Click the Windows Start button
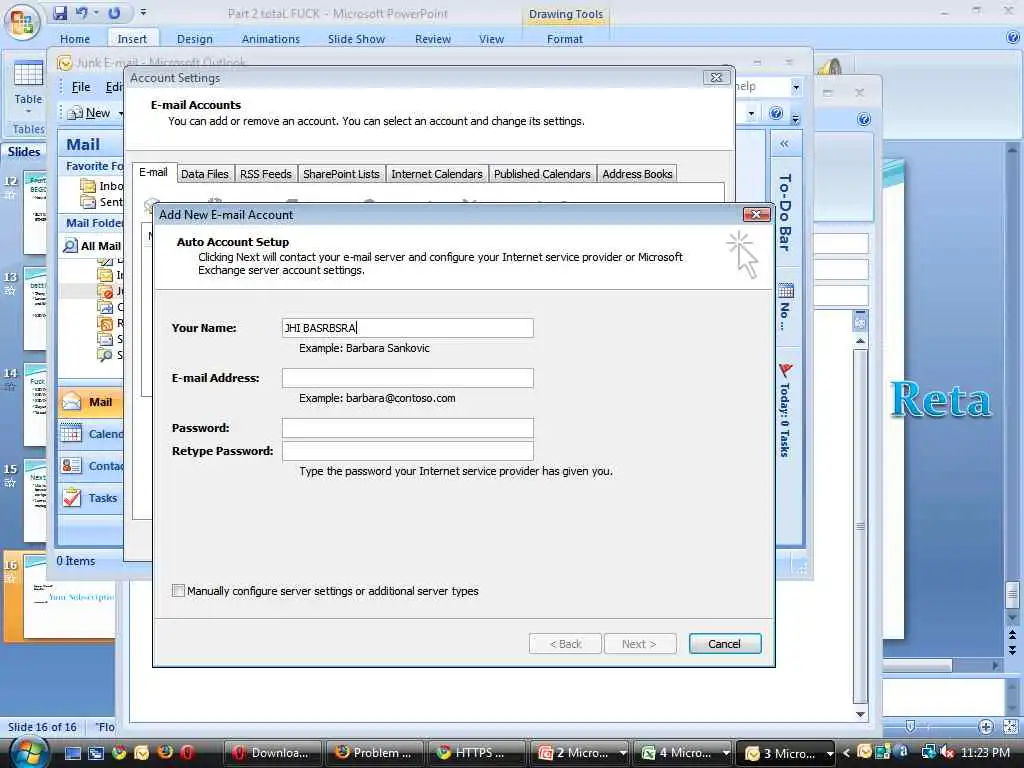The image size is (1024, 768). [28, 752]
